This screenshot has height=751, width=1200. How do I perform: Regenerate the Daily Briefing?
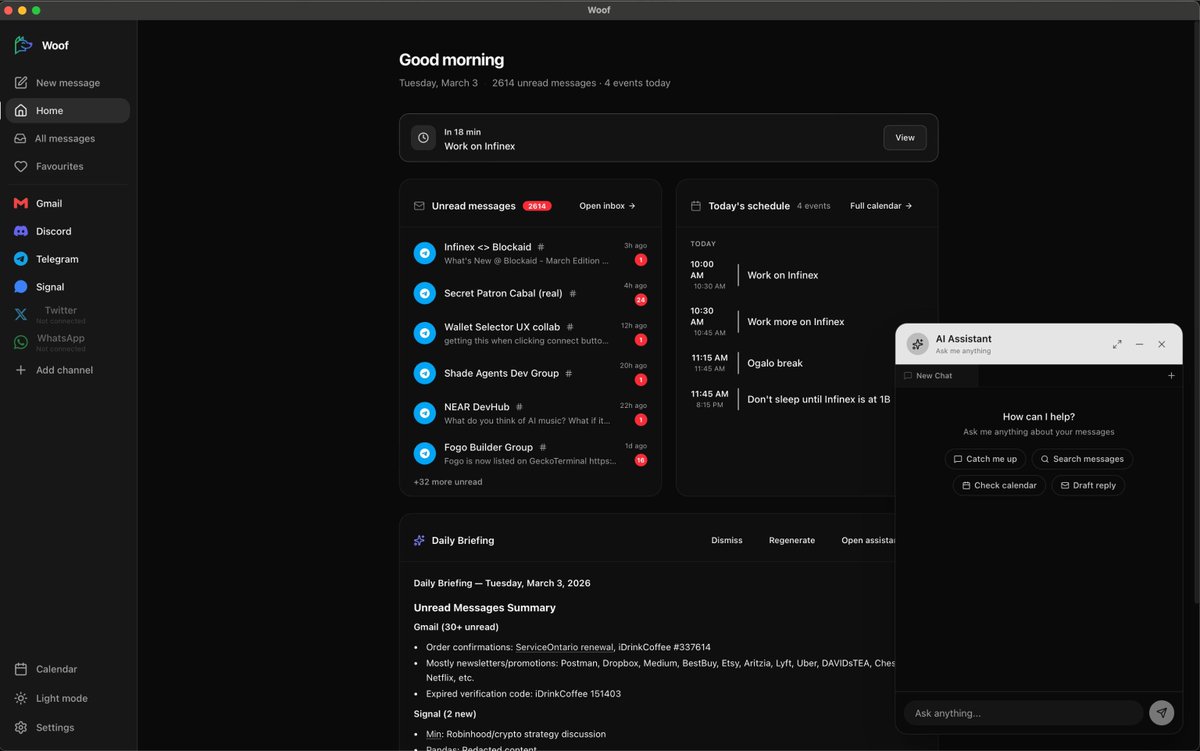pyautogui.click(x=792, y=541)
